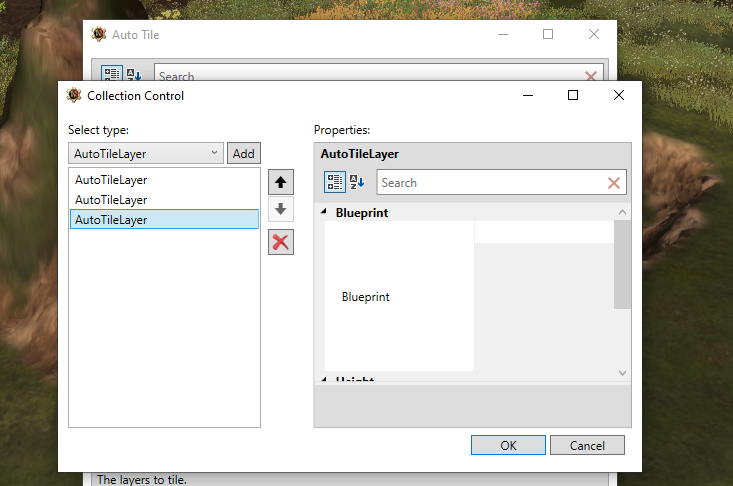
Task: Clear the Properties search with red X
Action: 614,183
